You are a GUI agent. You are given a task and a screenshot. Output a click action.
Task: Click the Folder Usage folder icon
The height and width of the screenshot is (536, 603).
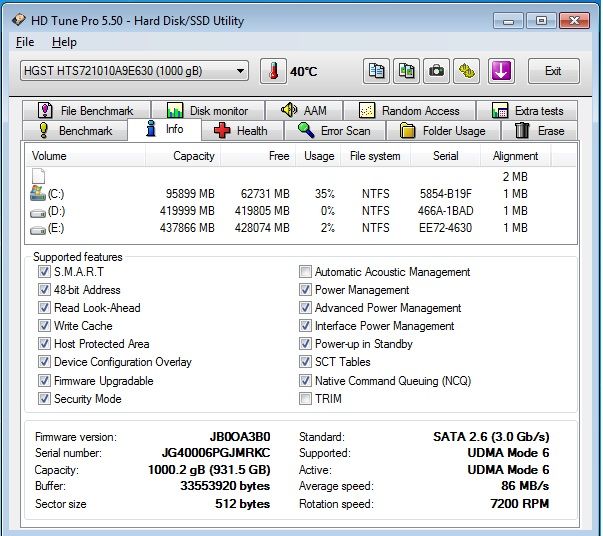pos(407,130)
